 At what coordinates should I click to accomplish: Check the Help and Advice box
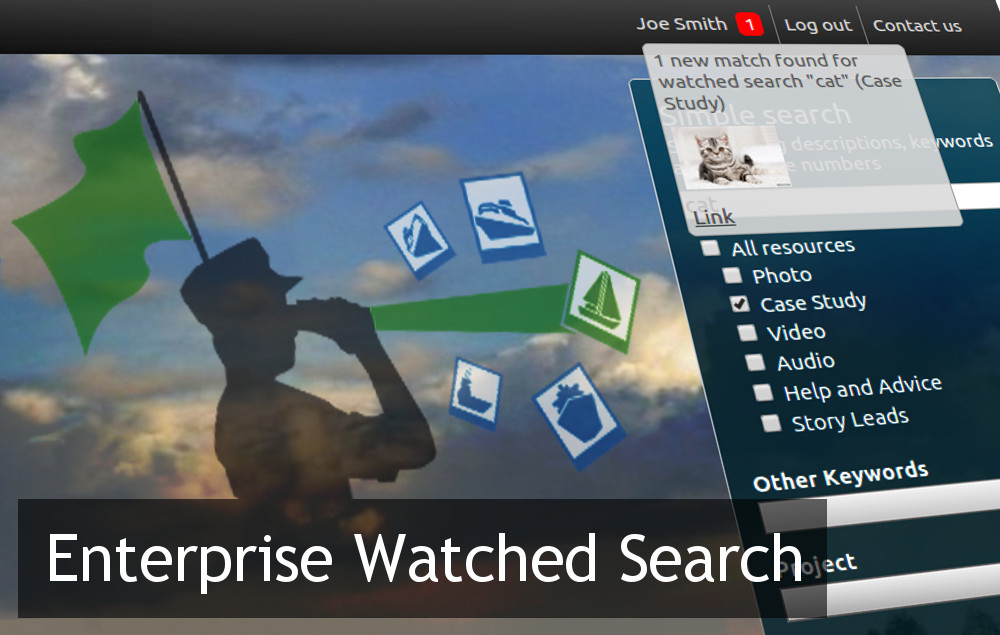pos(763,392)
